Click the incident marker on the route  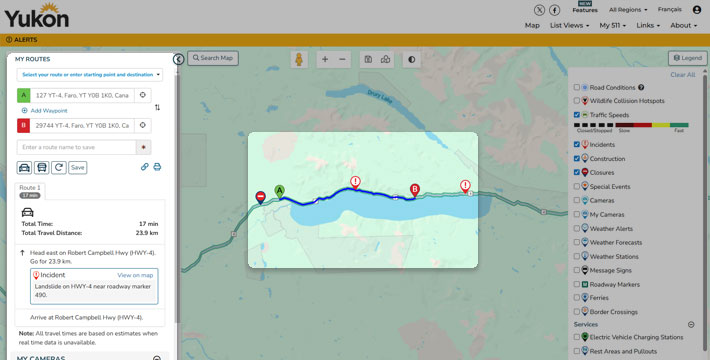355,182
